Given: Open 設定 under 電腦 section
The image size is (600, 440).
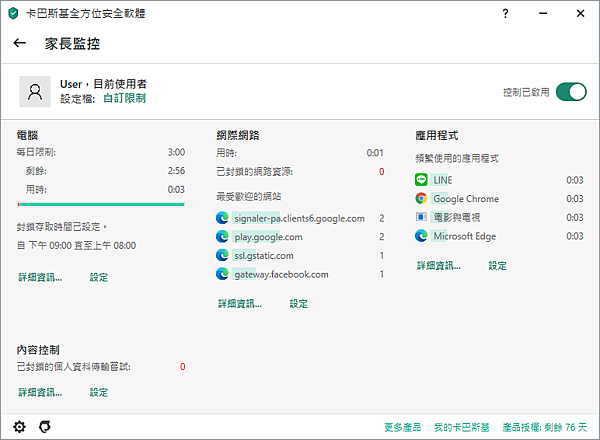Looking at the screenshot, I should (99, 277).
